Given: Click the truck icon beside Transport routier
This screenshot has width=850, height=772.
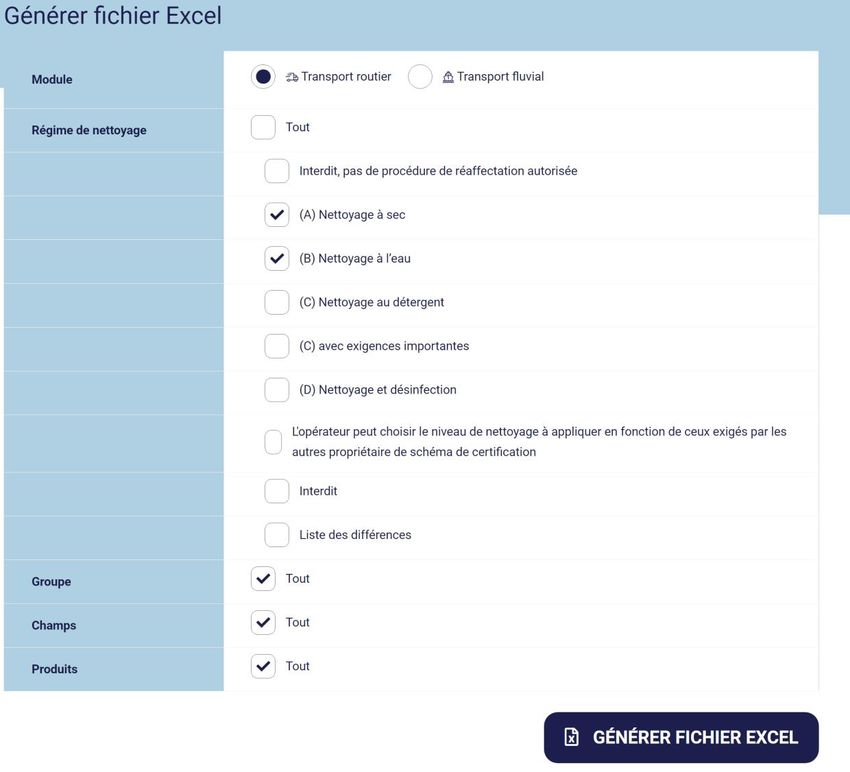Looking at the screenshot, I should click(x=292, y=77).
